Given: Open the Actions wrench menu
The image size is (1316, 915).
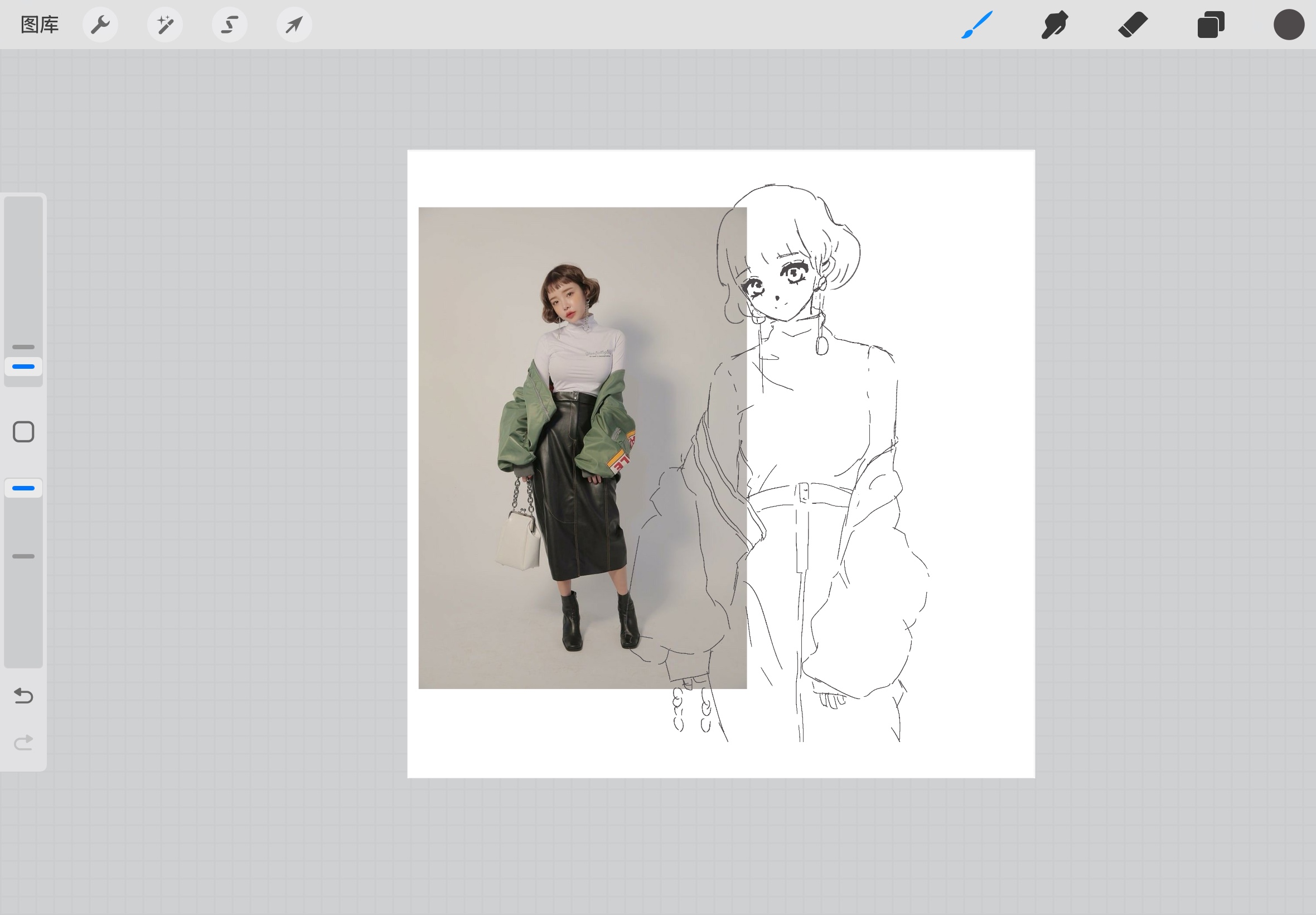Looking at the screenshot, I should pyautogui.click(x=100, y=25).
